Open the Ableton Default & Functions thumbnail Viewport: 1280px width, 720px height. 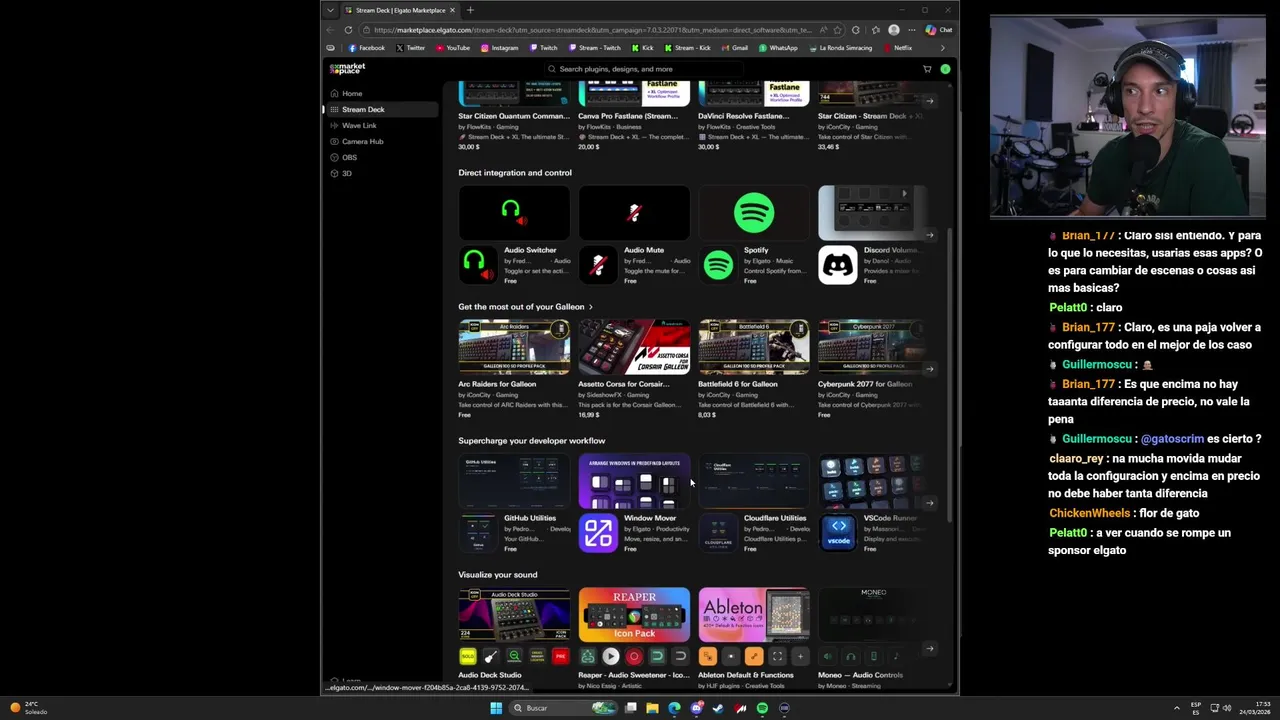click(754, 615)
